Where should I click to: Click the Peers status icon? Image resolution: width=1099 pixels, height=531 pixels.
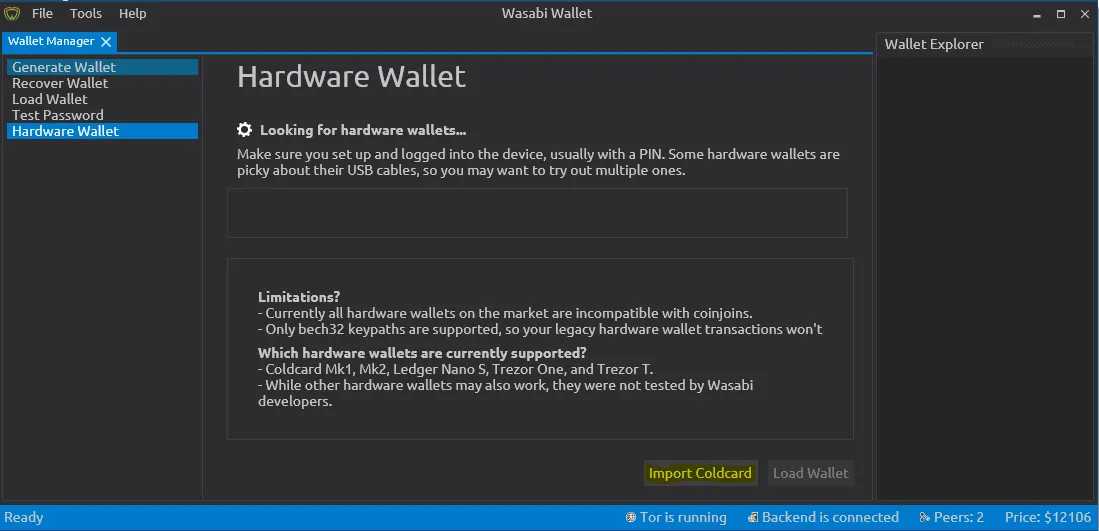click(x=924, y=518)
